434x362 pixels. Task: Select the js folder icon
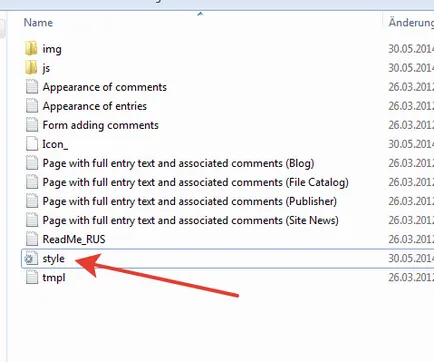coord(31,67)
